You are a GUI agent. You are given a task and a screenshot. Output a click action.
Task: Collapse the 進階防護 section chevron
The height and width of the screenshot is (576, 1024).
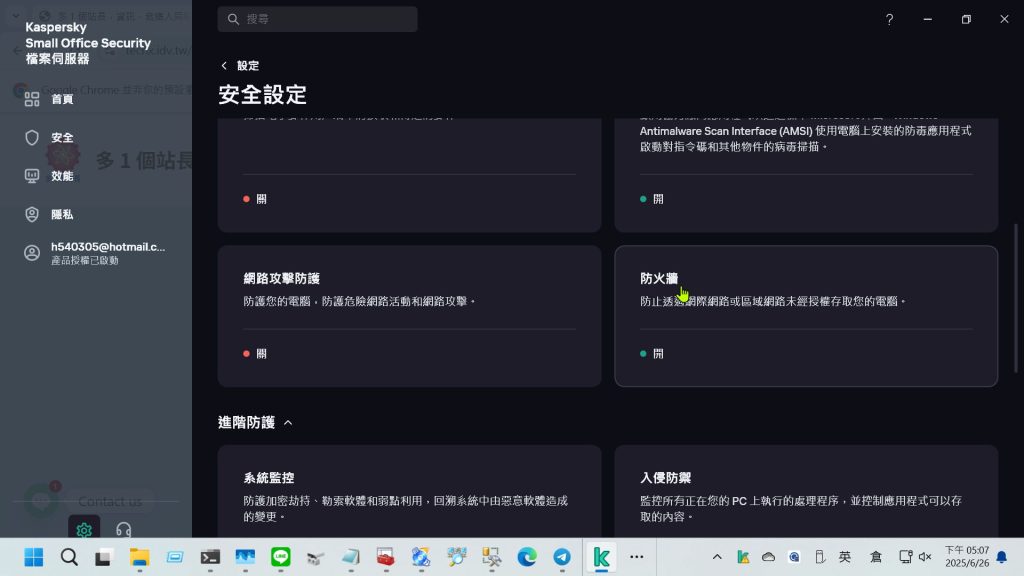[x=288, y=423]
